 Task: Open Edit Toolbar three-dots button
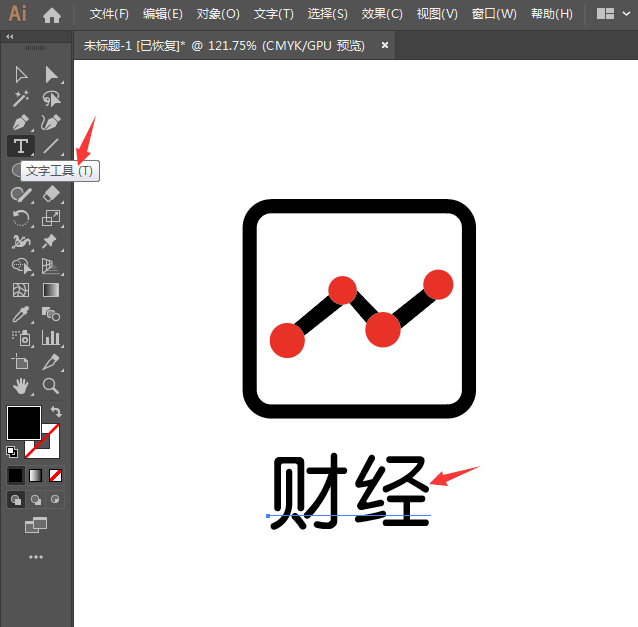tap(36, 557)
